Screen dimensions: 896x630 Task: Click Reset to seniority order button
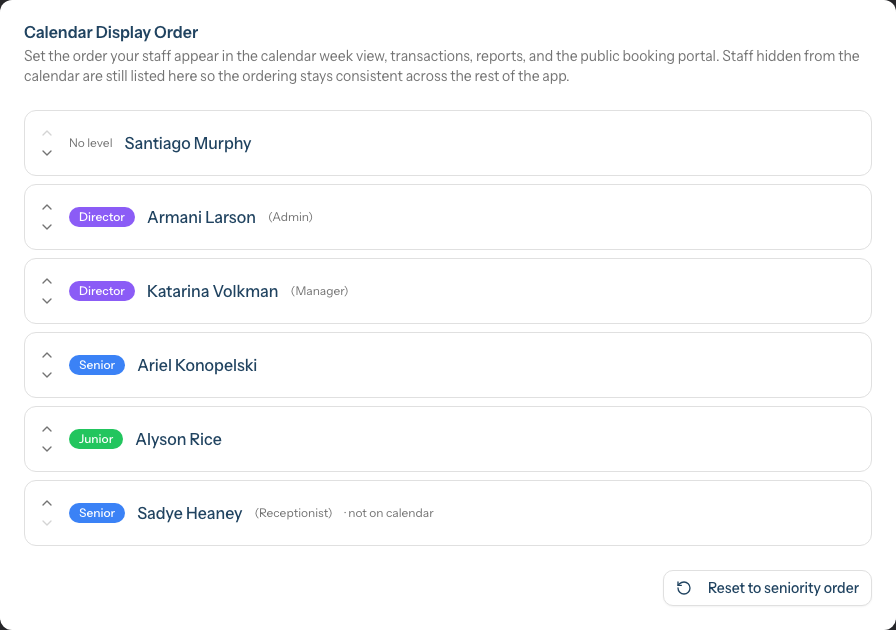pyautogui.click(x=767, y=588)
